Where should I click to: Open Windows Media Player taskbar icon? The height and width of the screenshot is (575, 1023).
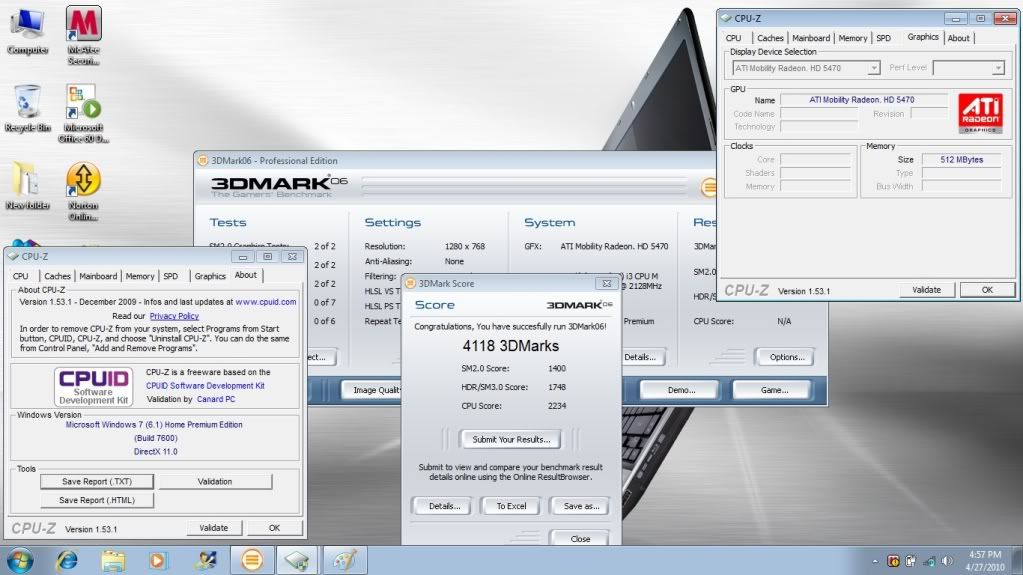157,560
